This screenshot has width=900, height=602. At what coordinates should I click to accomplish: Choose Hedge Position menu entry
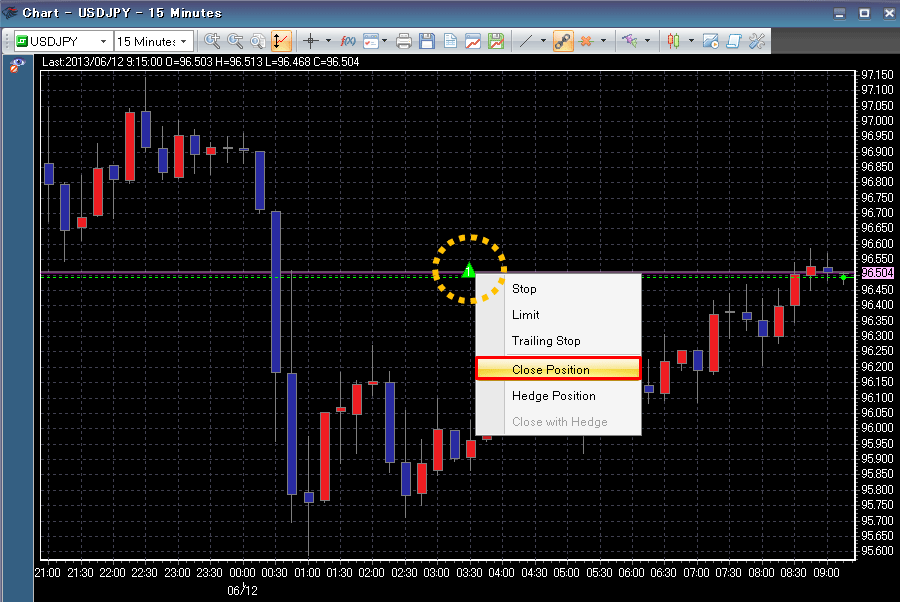point(558,395)
